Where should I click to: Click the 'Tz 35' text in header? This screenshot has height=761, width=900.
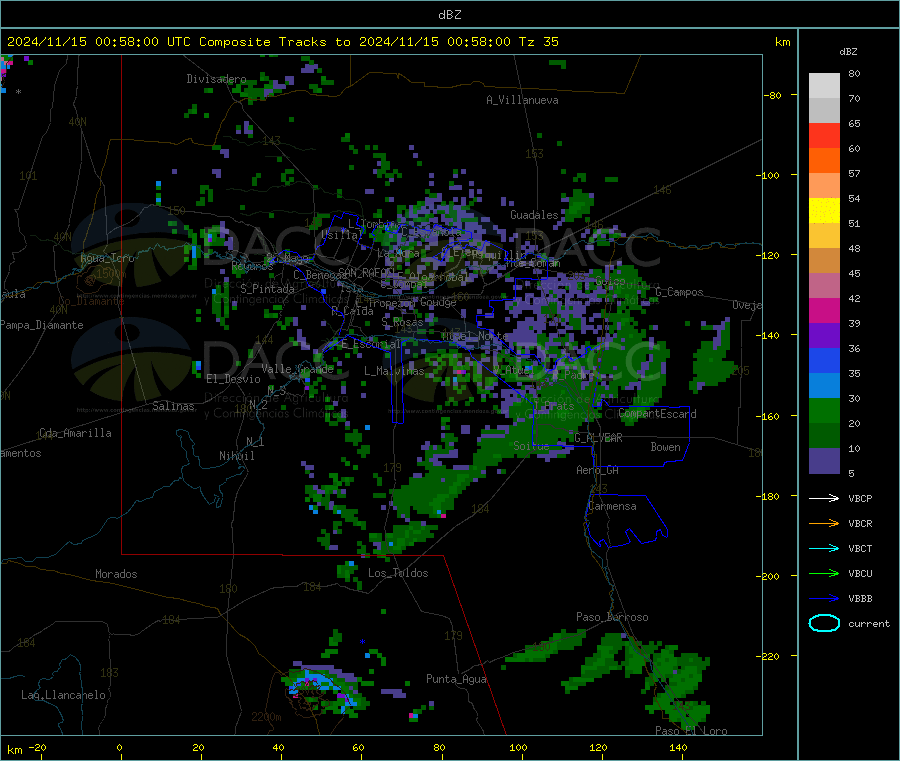pos(538,42)
